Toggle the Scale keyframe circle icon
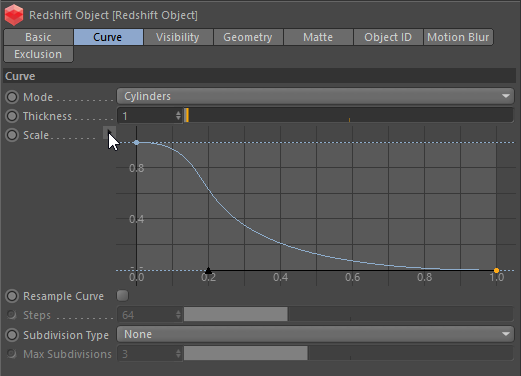The height and width of the screenshot is (376, 521). pyautogui.click(x=12, y=135)
